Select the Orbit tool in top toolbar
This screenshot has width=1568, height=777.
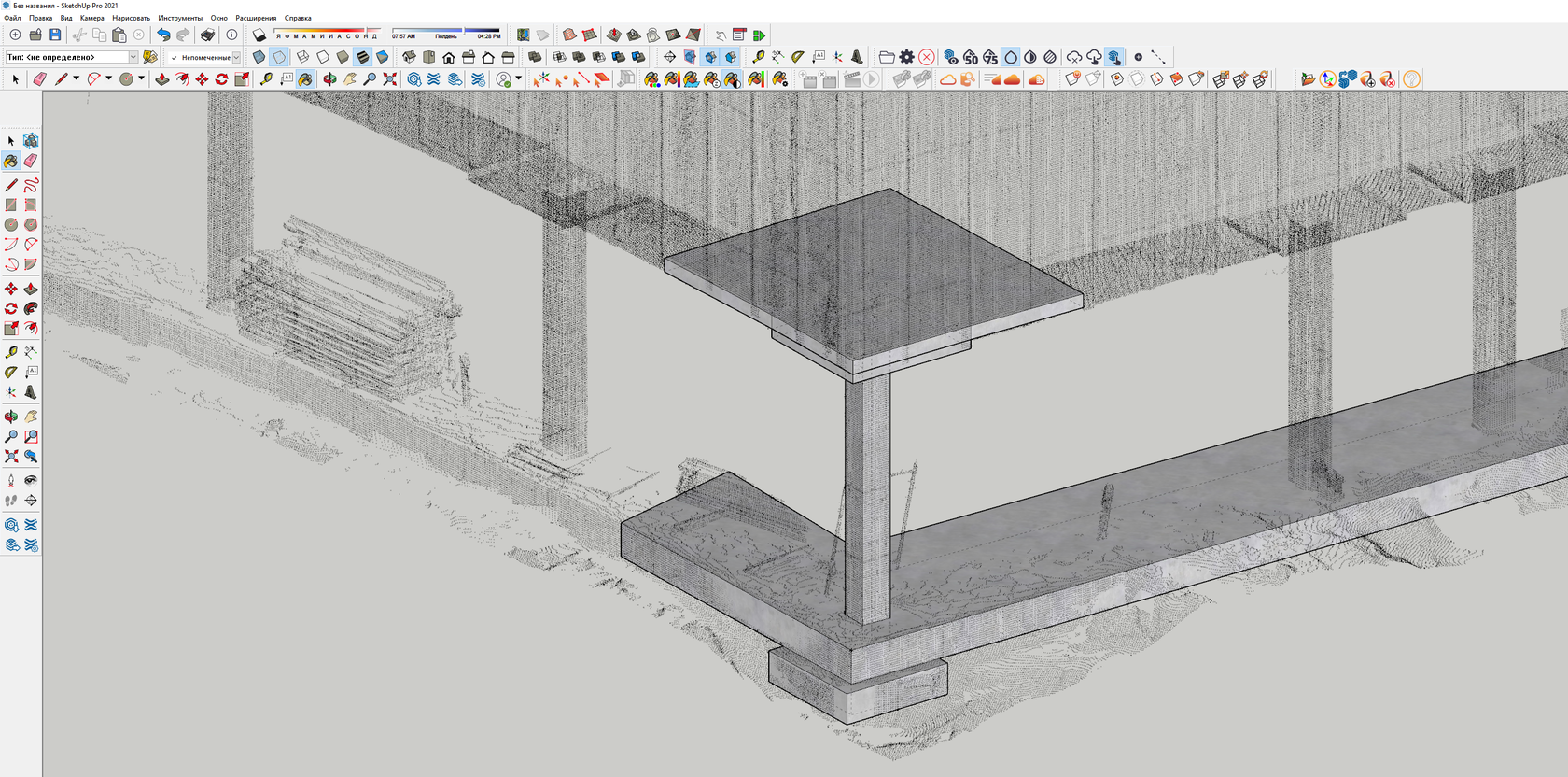click(x=329, y=79)
